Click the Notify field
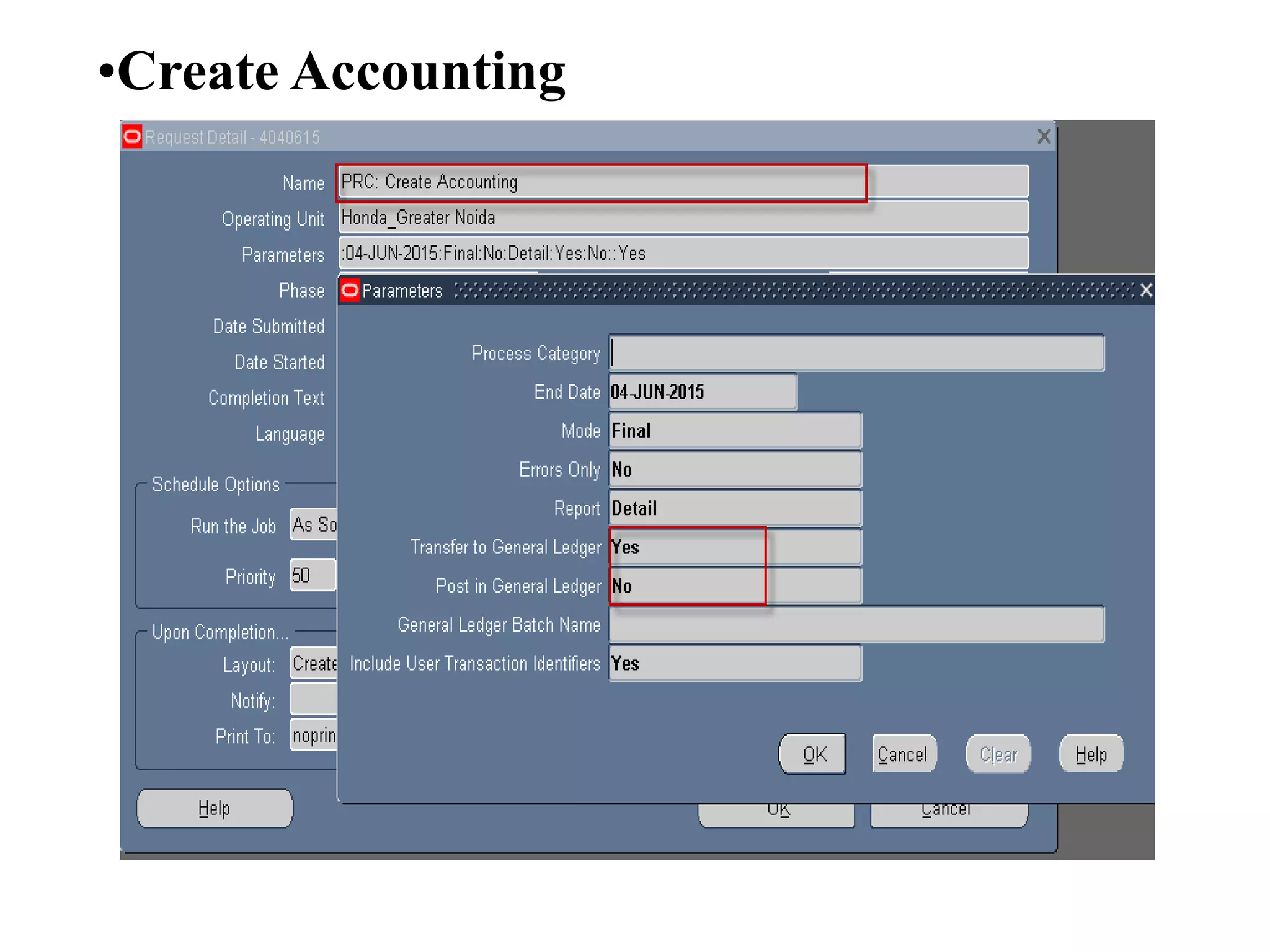 point(314,700)
